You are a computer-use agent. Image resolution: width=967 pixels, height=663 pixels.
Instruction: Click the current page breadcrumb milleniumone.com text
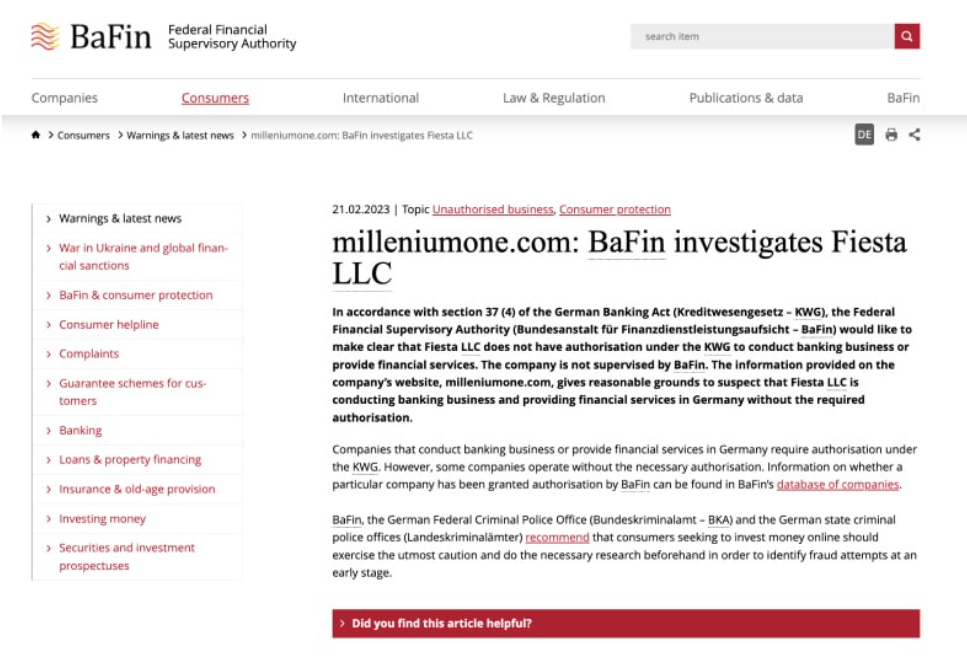click(x=361, y=135)
